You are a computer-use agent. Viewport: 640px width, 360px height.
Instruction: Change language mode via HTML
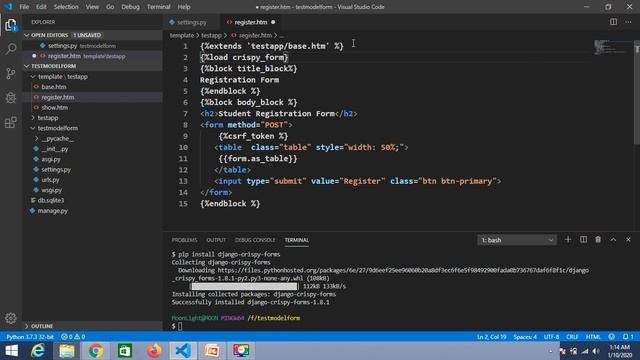pos(593,337)
